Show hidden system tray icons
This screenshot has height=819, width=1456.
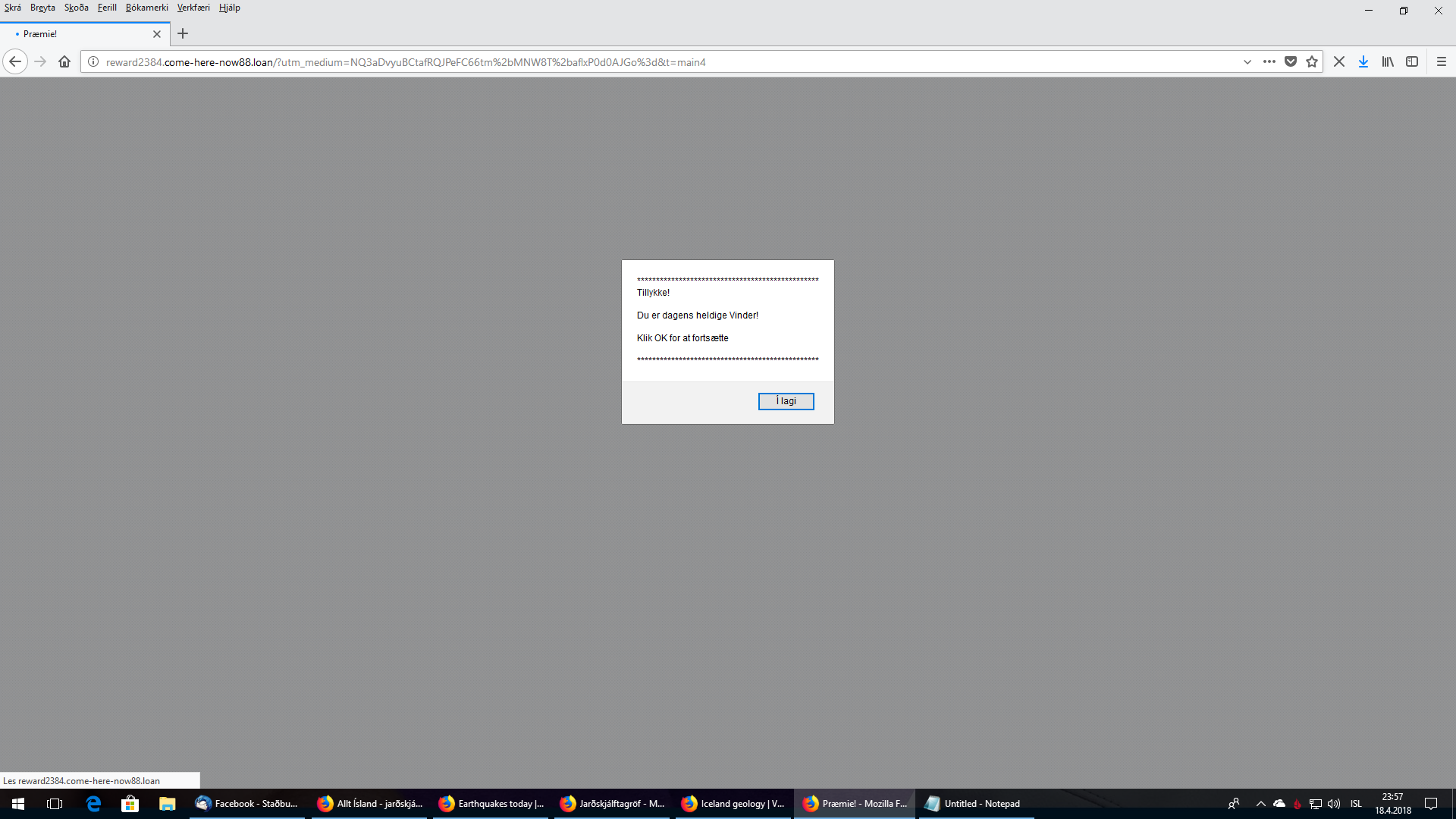tap(1261, 804)
